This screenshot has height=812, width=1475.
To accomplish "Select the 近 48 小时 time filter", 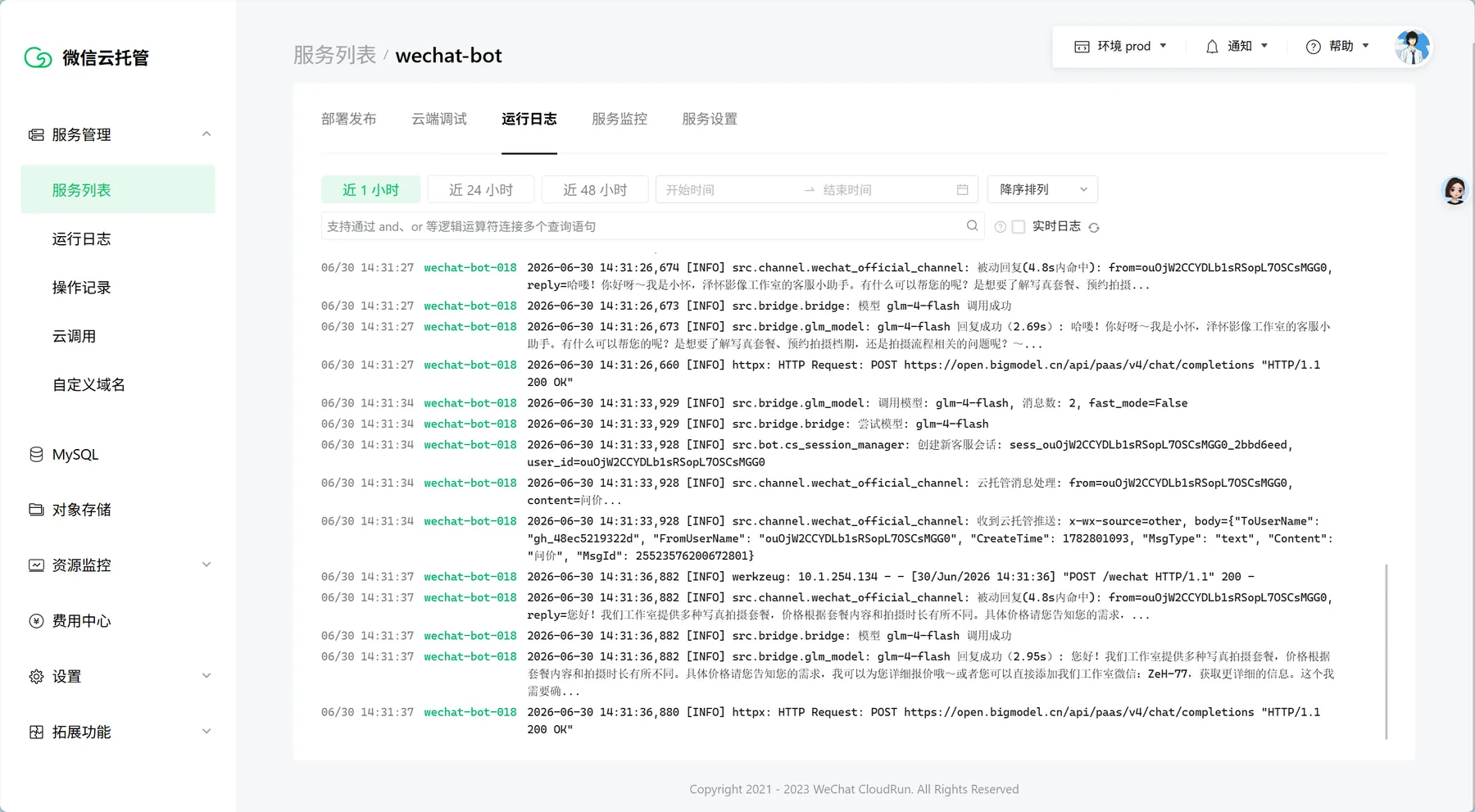I will (x=595, y=189).
